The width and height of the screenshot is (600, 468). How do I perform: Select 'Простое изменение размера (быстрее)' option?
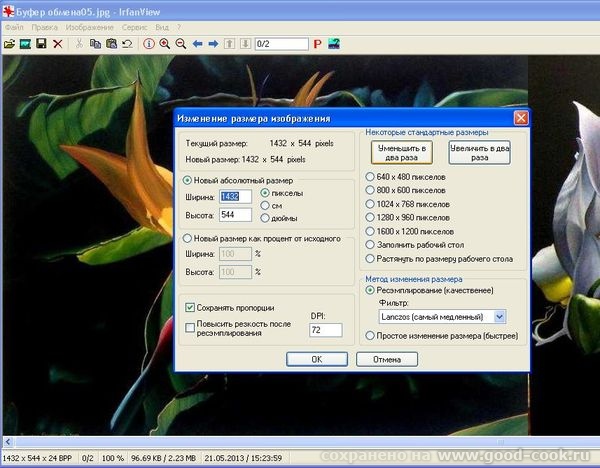click(371, 336)
